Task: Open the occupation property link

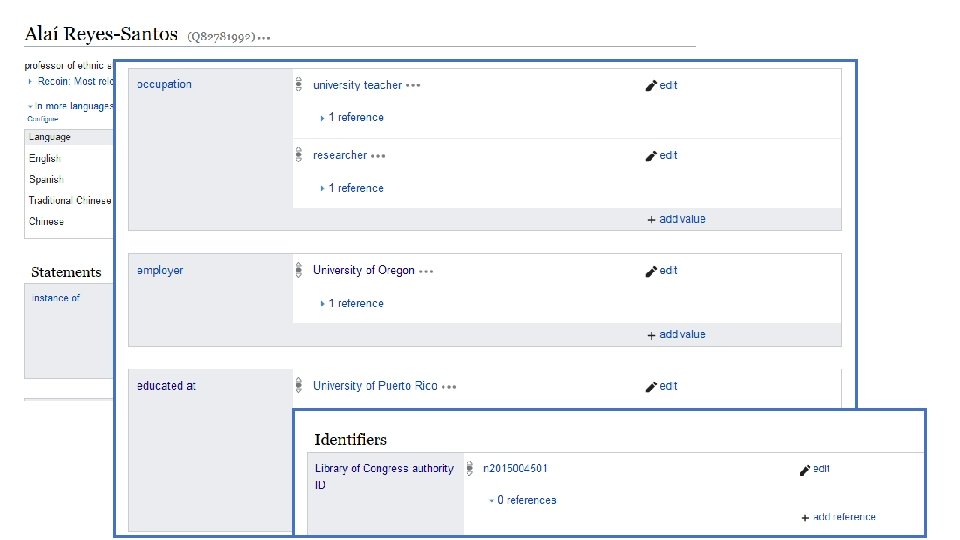Action: [164, 85]
